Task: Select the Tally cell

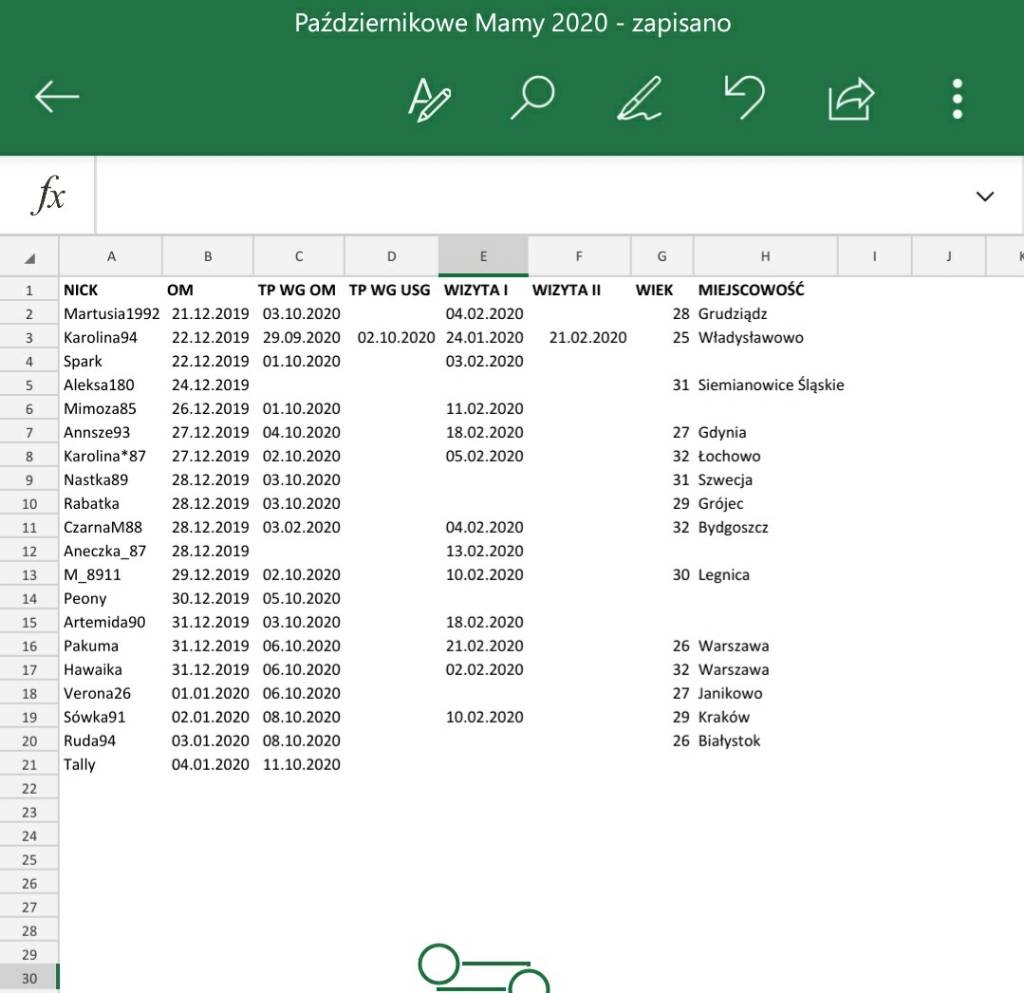Action: point(111,764)
